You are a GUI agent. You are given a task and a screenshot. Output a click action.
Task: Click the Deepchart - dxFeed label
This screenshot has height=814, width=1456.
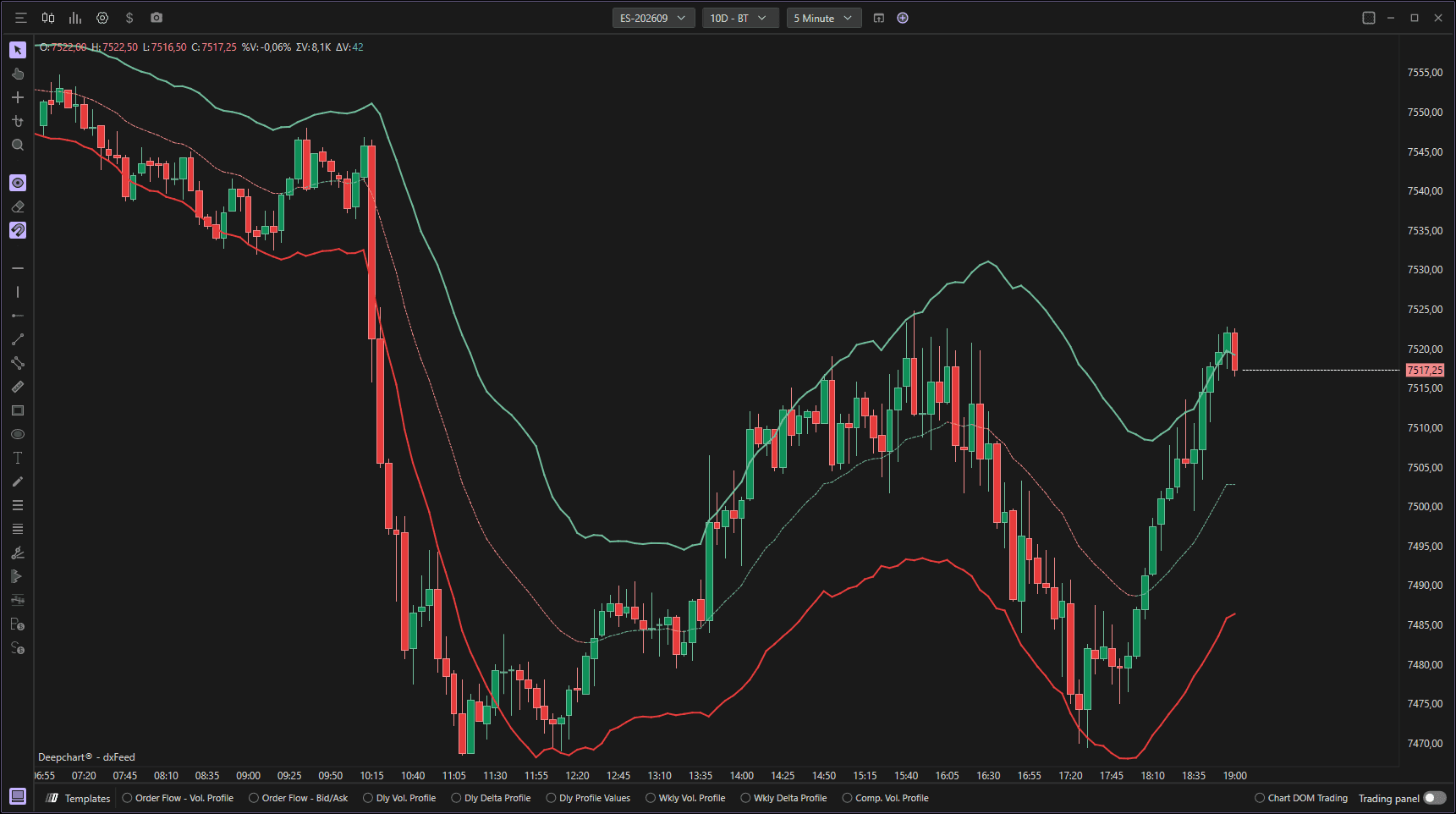point(86,757)
